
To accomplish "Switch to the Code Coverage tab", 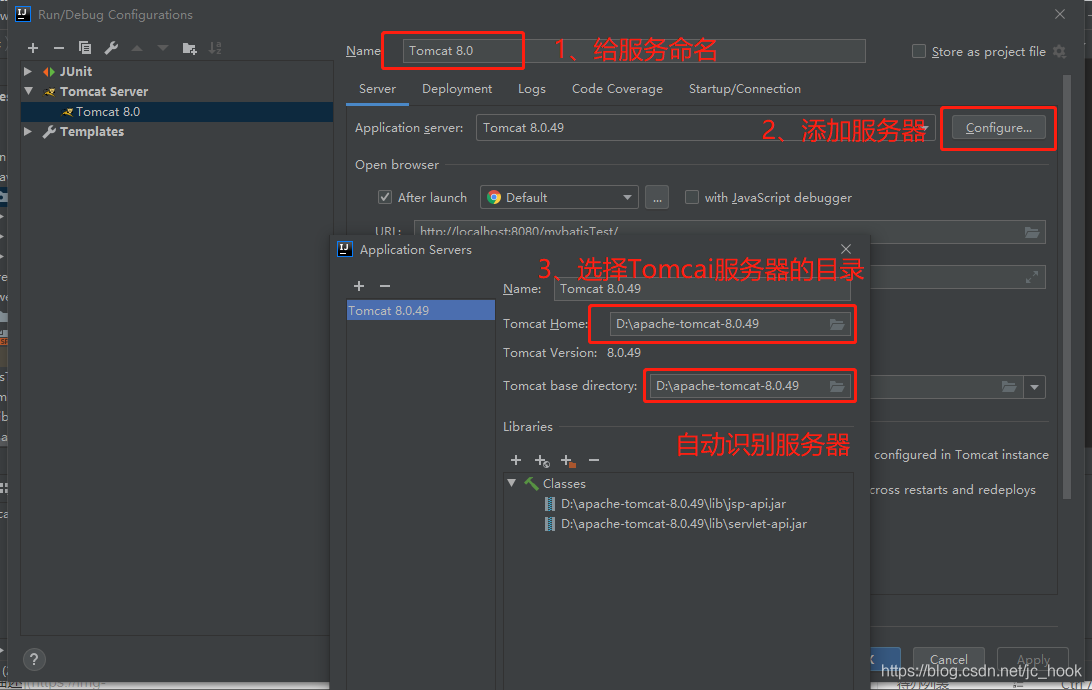I will (617, 89).
